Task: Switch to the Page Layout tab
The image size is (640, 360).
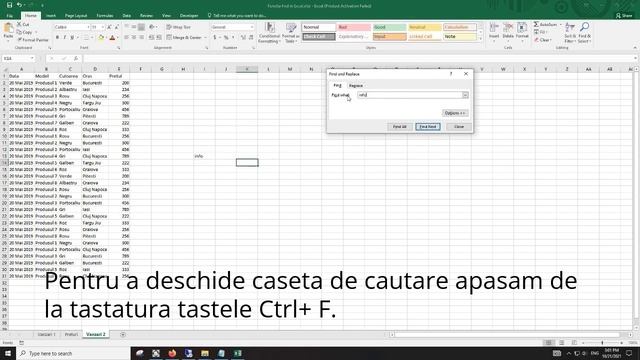Action: 76,16
